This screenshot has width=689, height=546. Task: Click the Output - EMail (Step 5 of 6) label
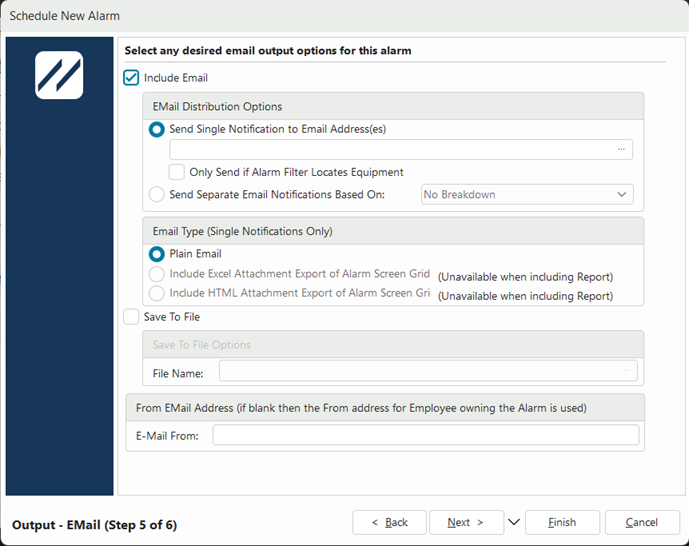[94, 524]
